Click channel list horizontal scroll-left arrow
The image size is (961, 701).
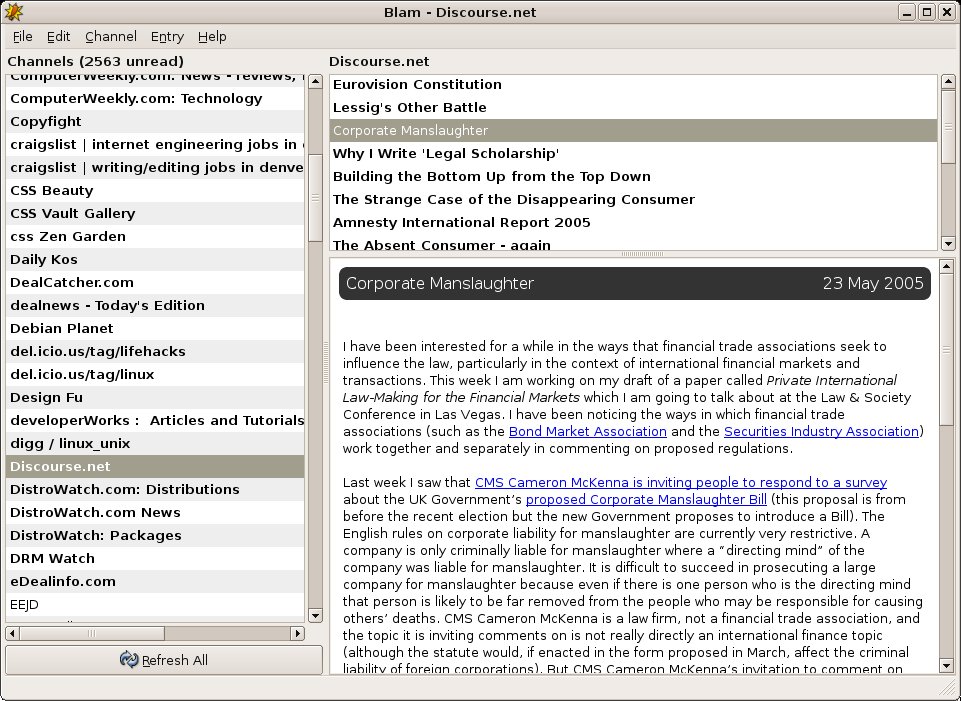[x=12, y=633]
